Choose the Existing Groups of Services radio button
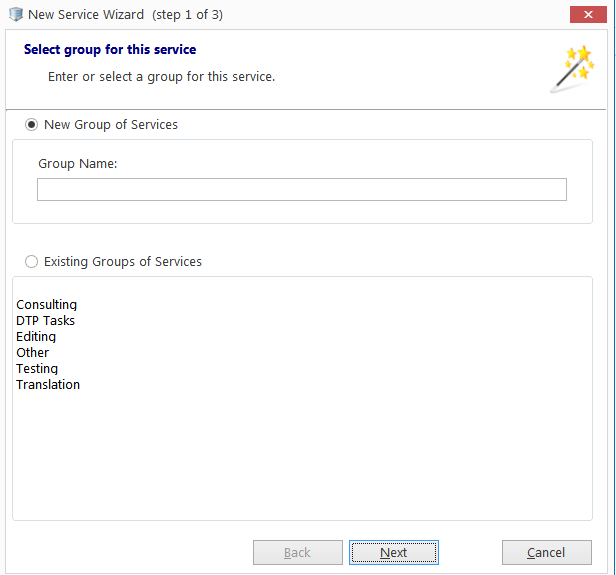 [x=31, y=261]
